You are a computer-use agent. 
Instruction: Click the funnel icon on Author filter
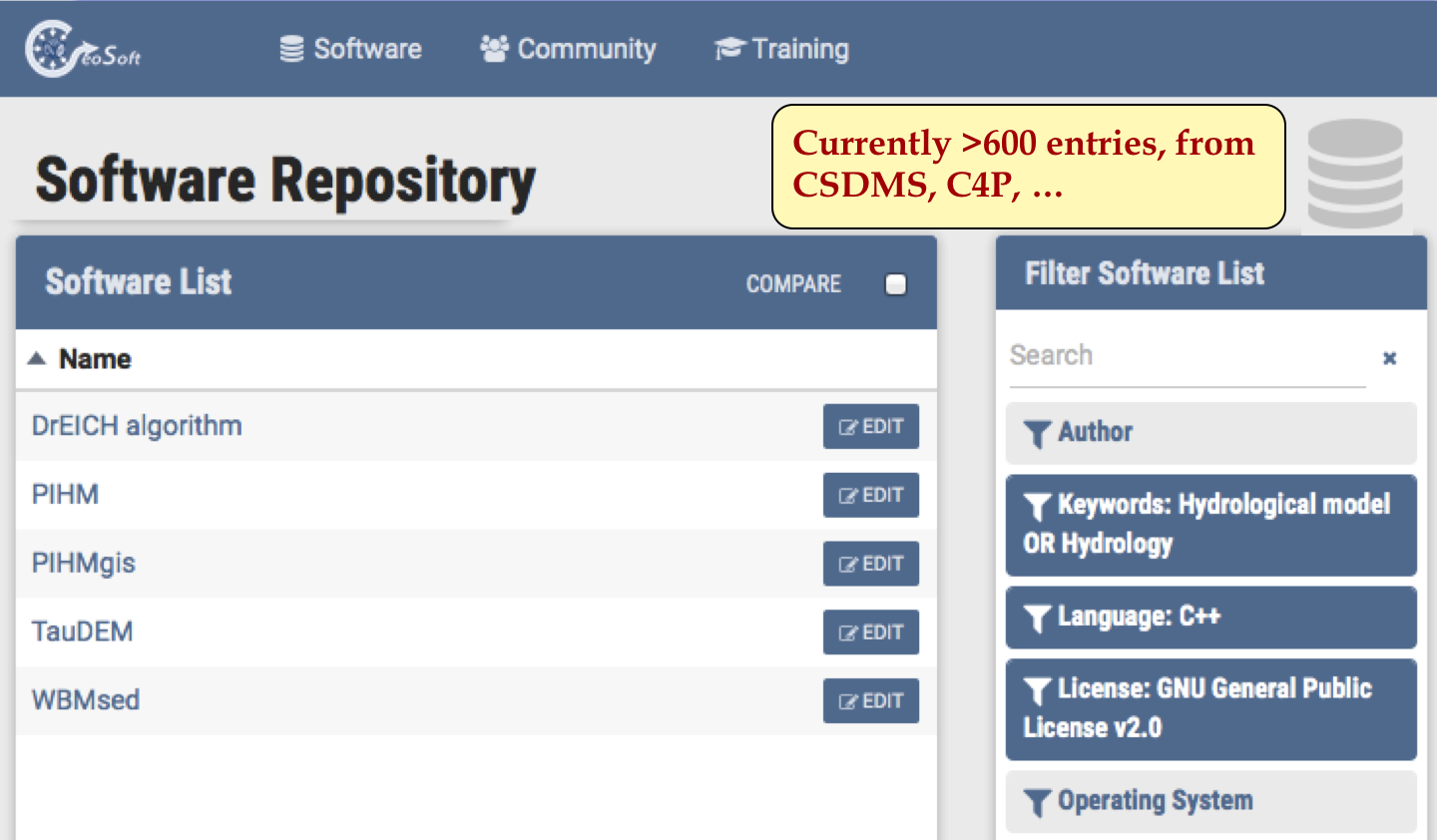(1037, 434)
